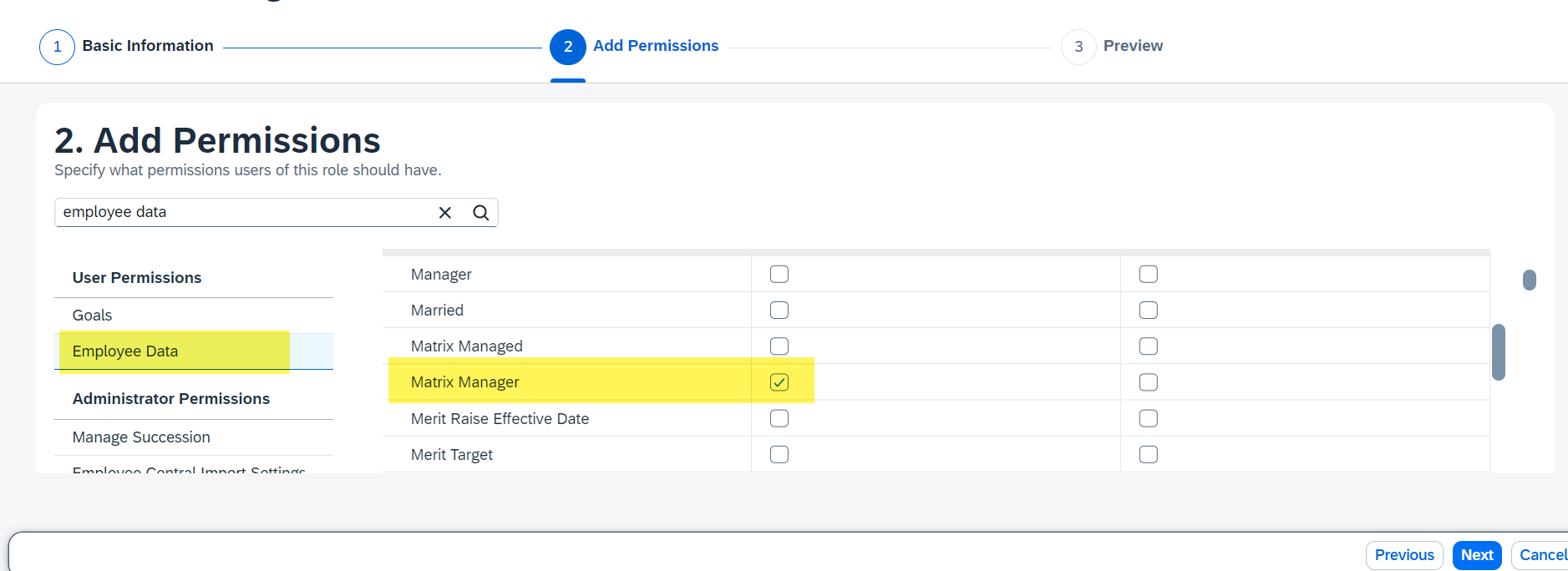Open Manage Succession permission category
This screenshot has width=1568, height=571.
(194, 437)
